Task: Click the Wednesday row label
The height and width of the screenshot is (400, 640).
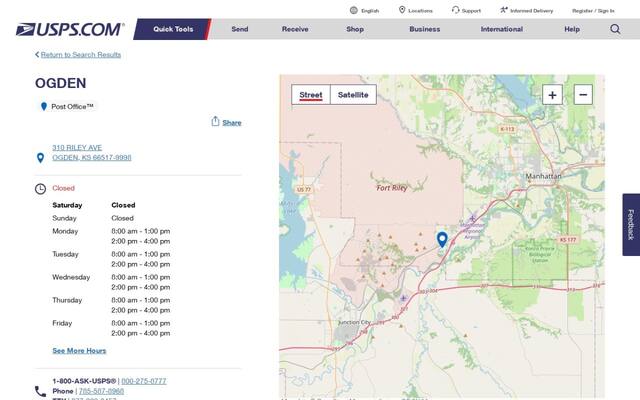Action: point(71,278)
